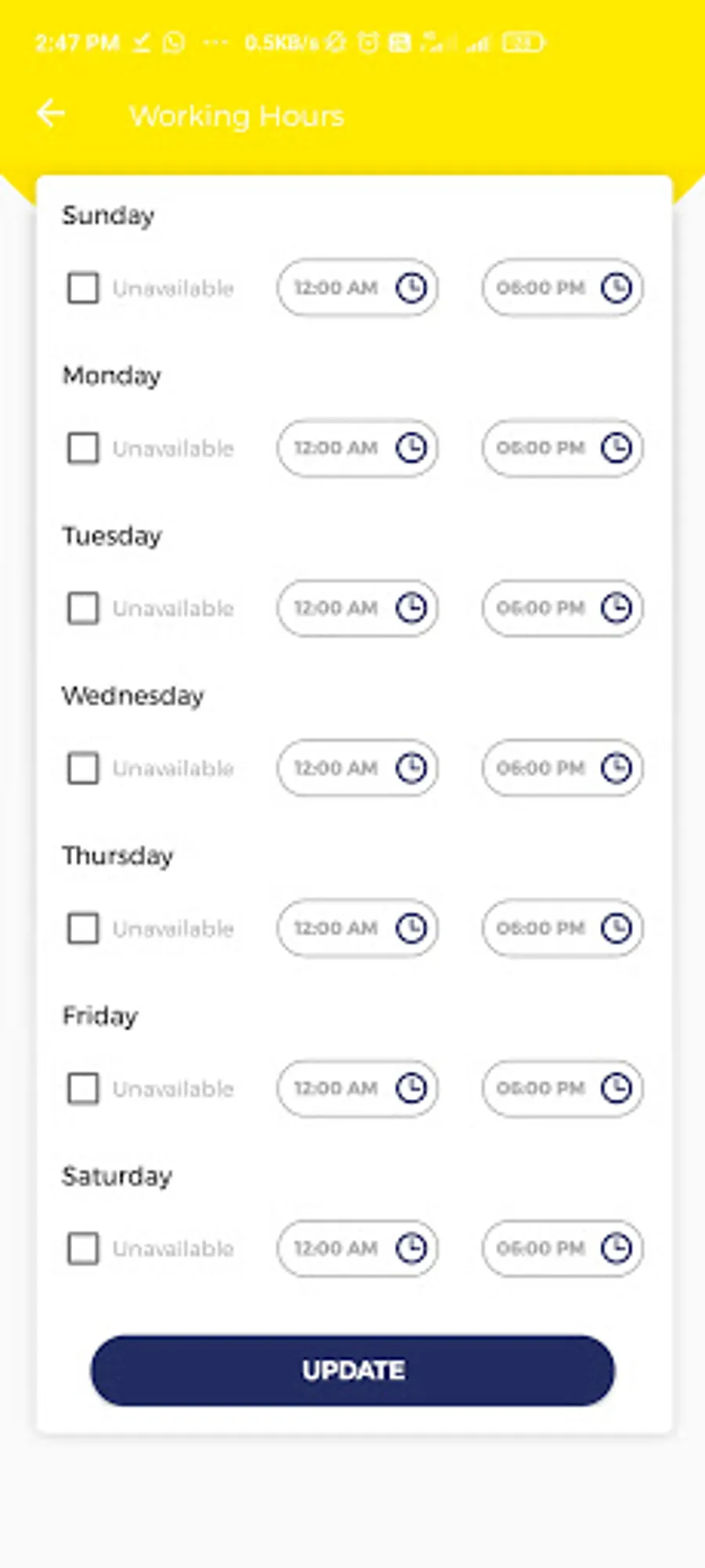Tap Saturday start time clock icon
This screenshot has height=1568, width=705.
[x=411, y=1248]
